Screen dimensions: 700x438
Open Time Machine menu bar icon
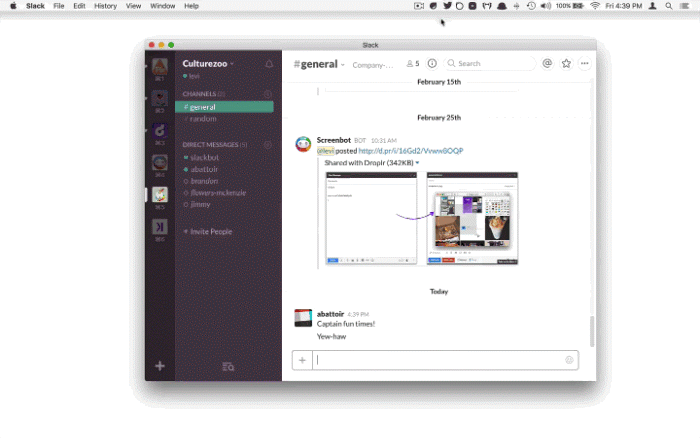click(531, 6)
